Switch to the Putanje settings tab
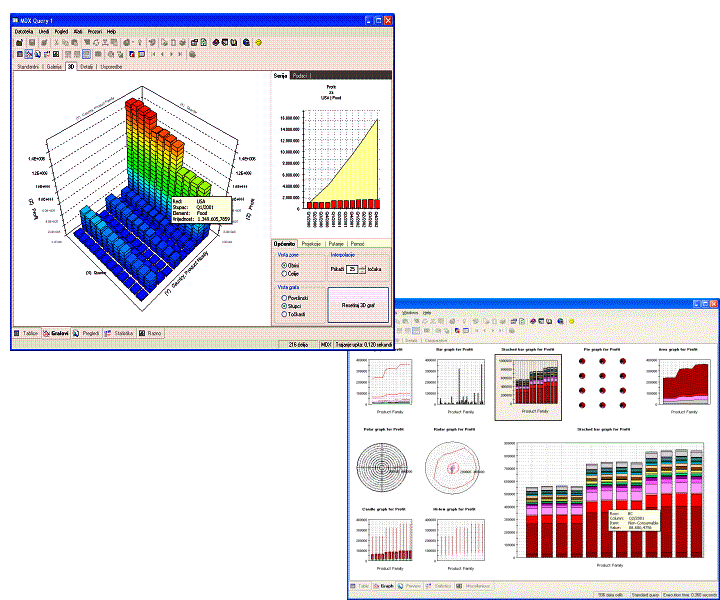The image size is (720, 600). pos(336,244)
